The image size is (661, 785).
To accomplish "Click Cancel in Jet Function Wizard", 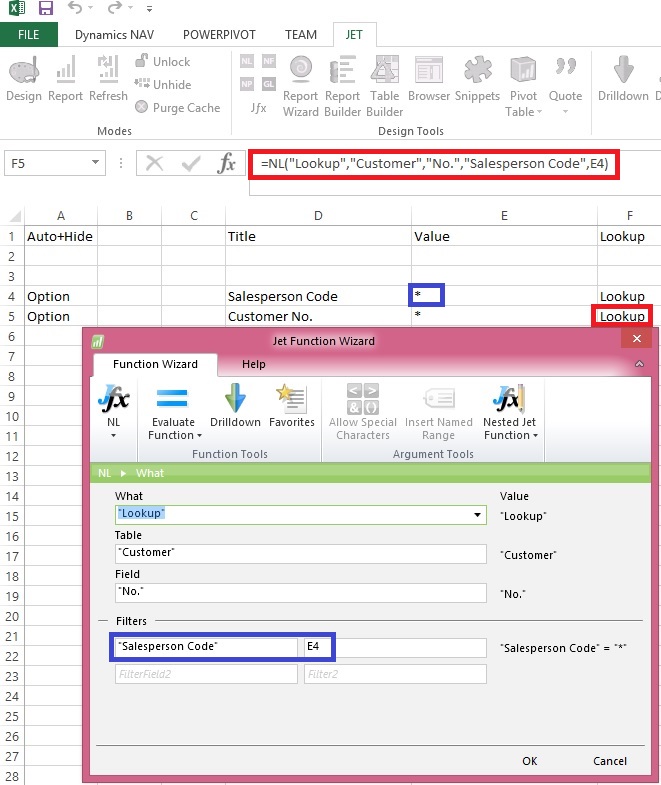I will pos(610,761).
